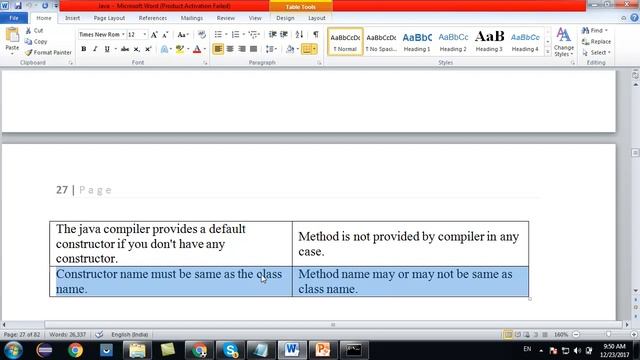Open the font size 12 dropdown
640x360 pixels.
(x=144, y=35)
